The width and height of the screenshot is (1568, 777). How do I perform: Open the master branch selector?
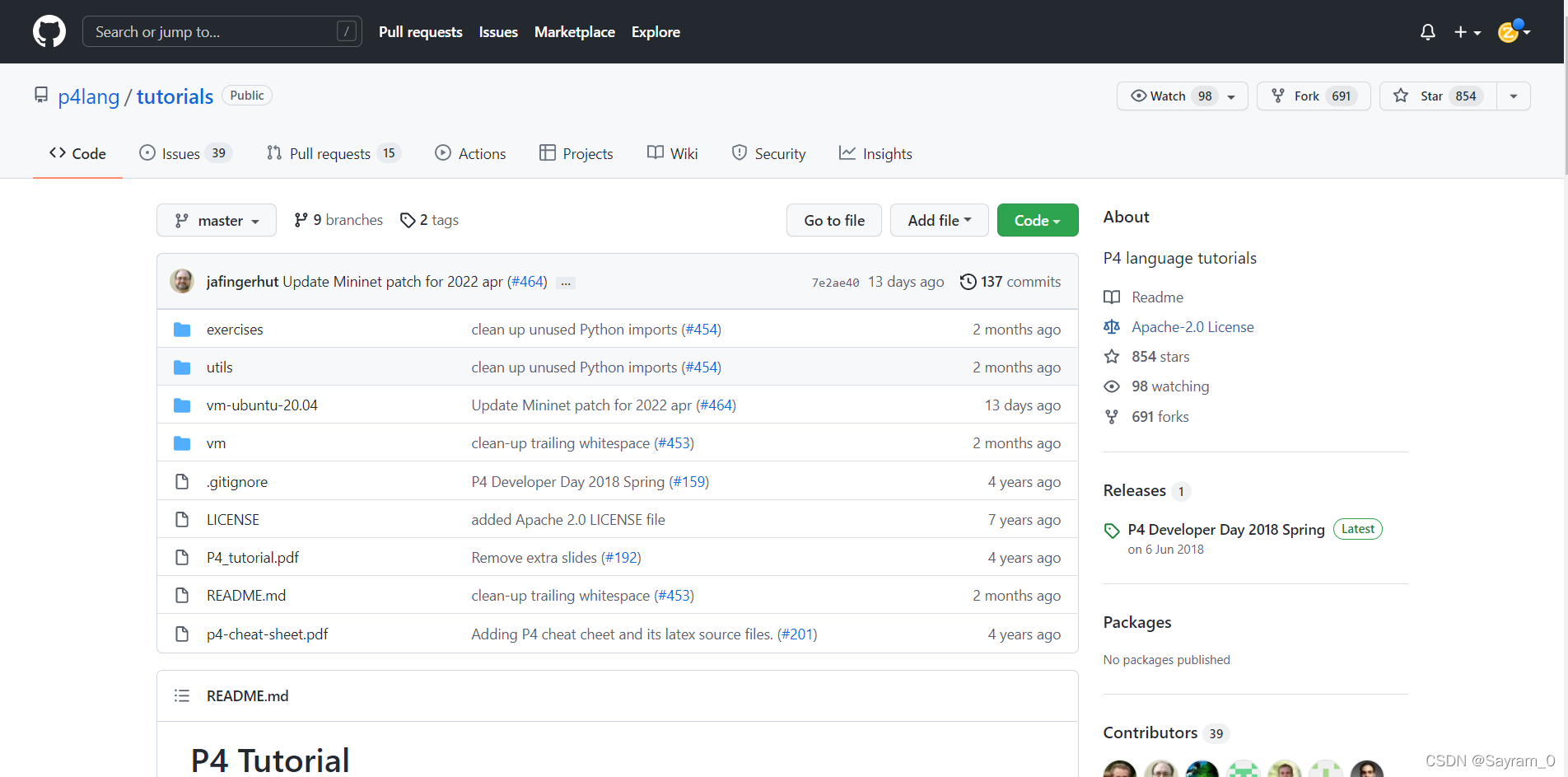217,220
